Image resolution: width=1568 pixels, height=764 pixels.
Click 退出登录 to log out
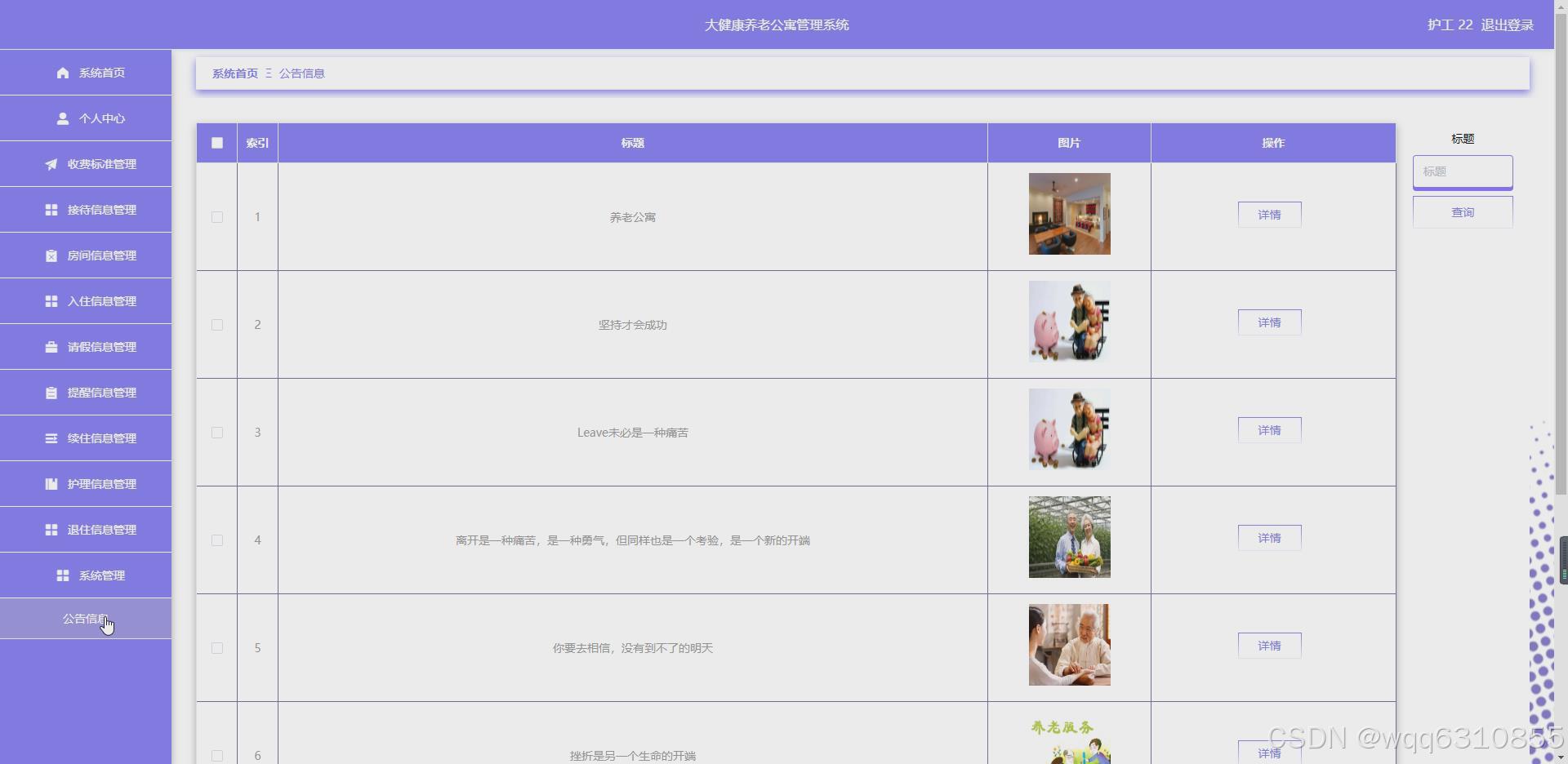[x=1507, y=25]
